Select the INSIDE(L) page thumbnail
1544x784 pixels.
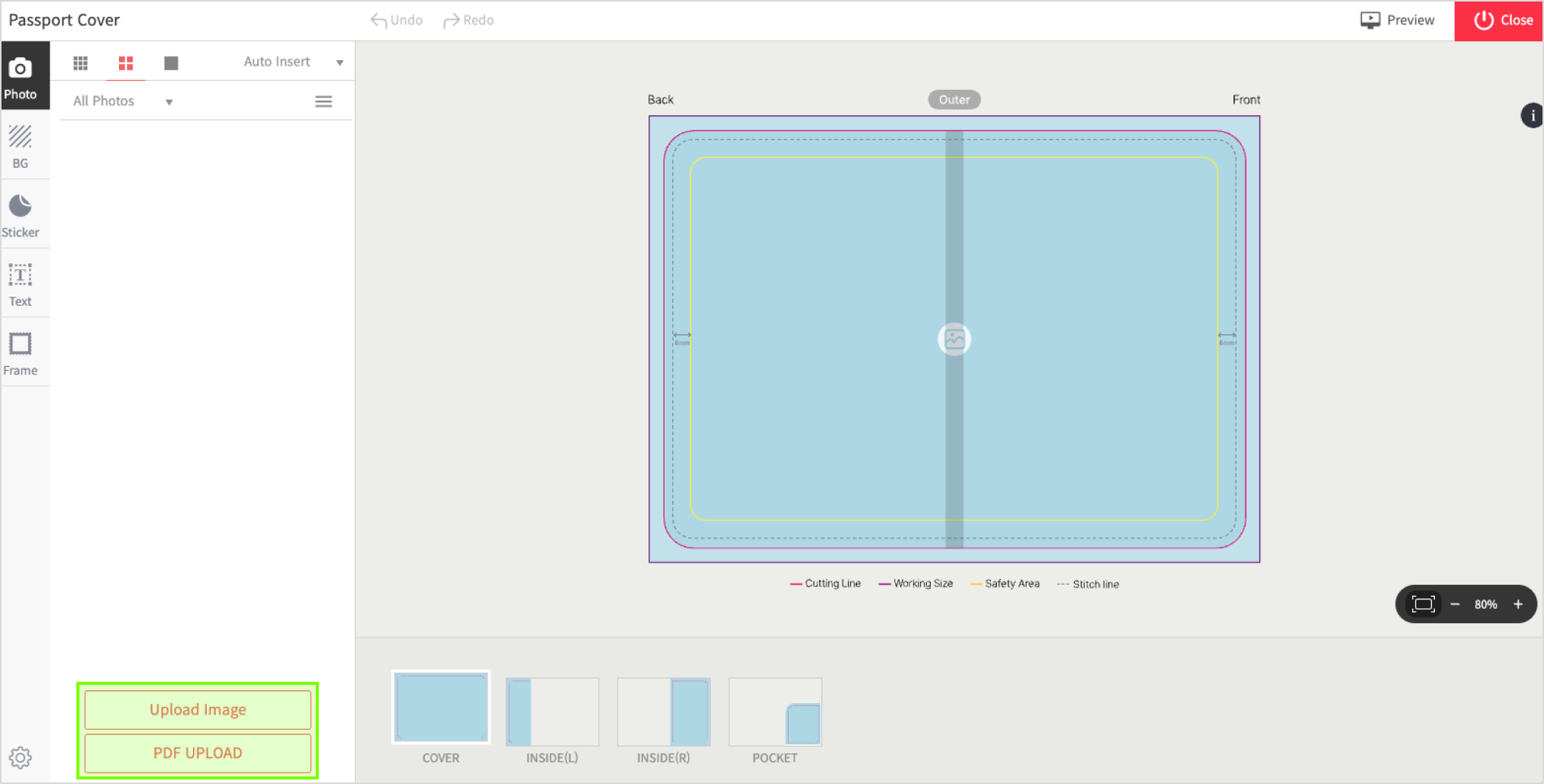coord(552,712)
